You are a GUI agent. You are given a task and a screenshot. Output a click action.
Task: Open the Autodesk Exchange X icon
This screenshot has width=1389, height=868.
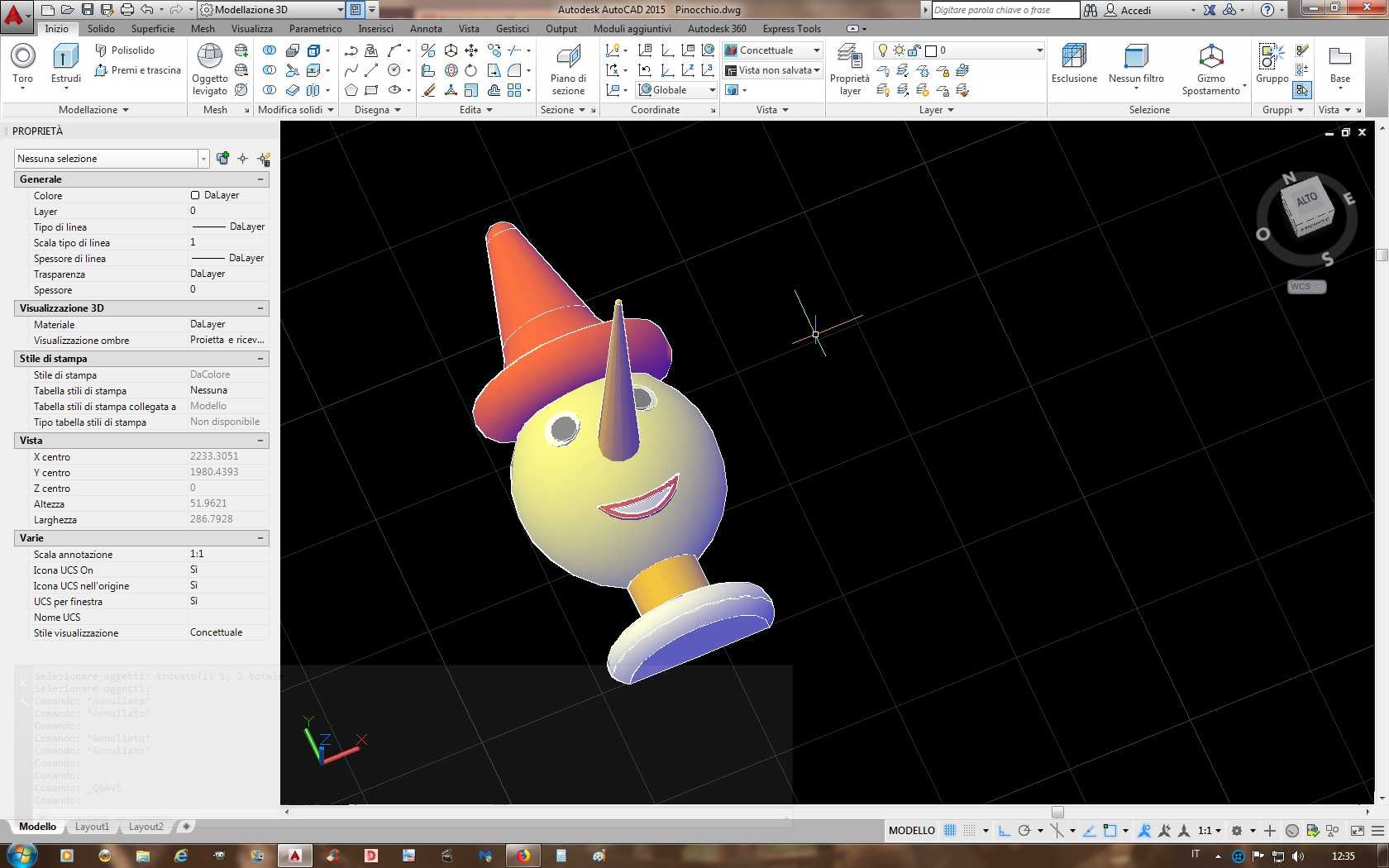click(x=1210, y=10)
